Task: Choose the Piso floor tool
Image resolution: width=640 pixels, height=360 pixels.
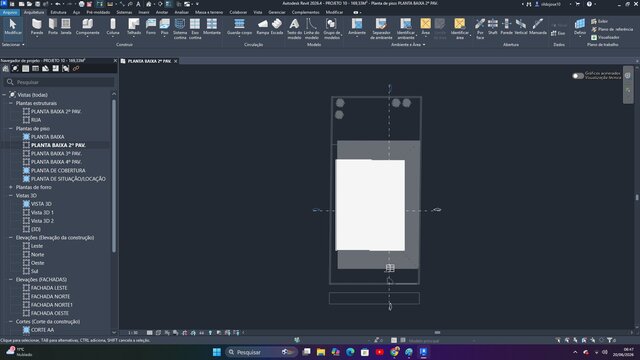Action: tap(164, 27)
